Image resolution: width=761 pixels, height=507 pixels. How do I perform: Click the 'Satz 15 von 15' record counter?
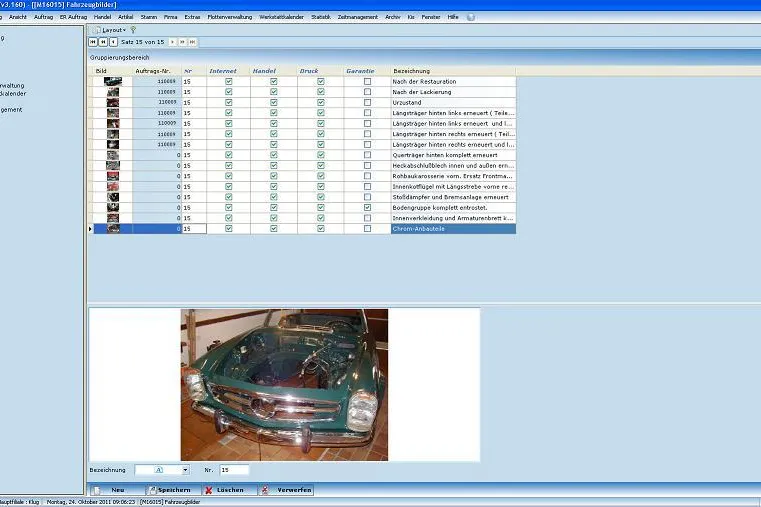pos(143,42)
